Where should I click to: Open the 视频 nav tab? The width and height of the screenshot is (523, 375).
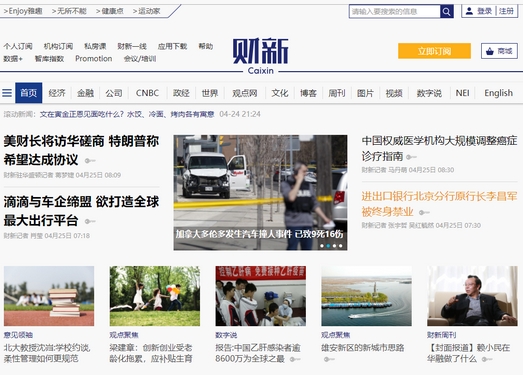[394, 93]
